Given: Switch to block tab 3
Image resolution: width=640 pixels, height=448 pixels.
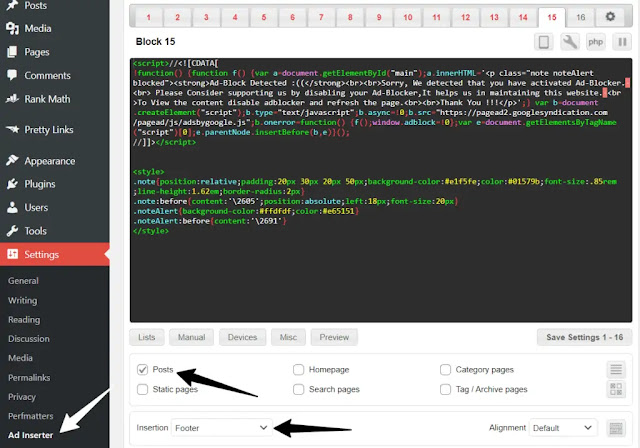Looking at the screenshot, I should click(206, 18).
